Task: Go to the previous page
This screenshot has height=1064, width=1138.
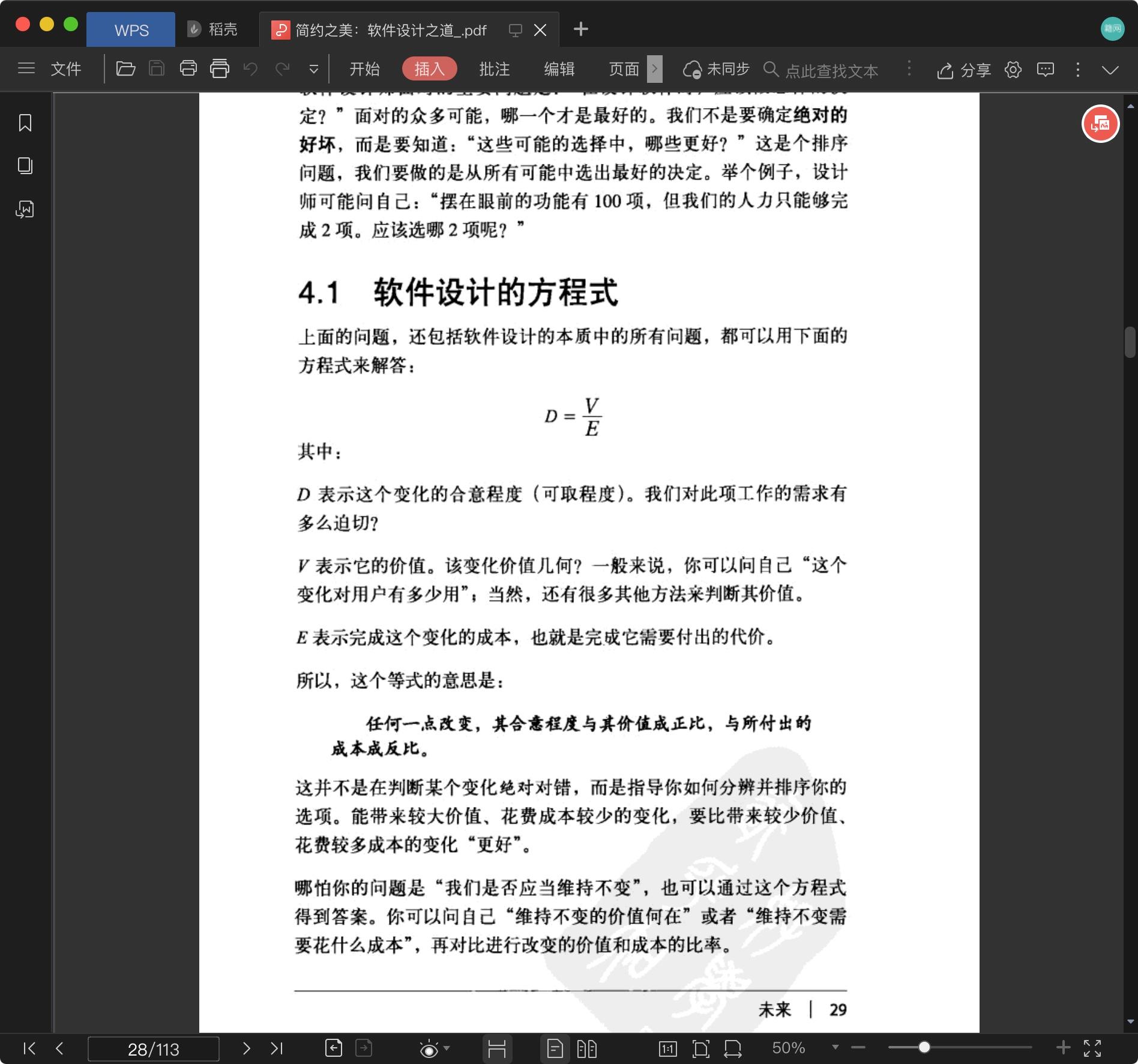Action: pos(59,1048)
